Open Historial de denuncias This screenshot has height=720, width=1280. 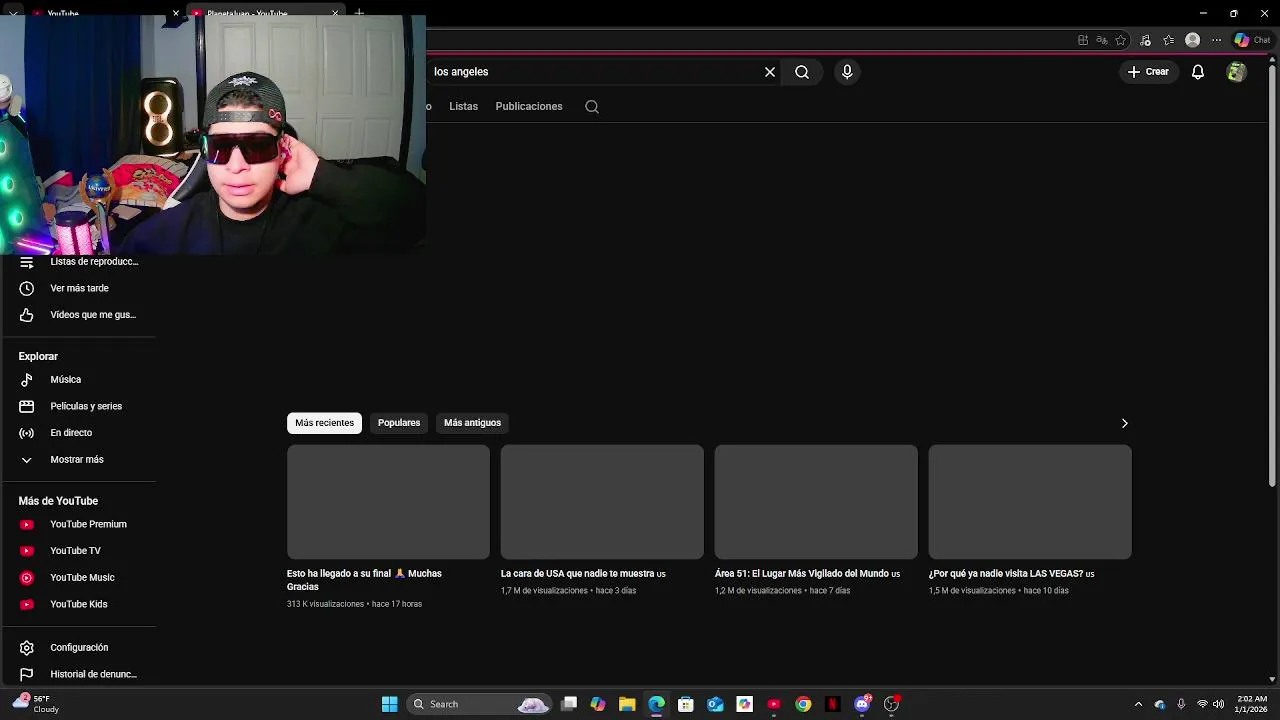79,674
